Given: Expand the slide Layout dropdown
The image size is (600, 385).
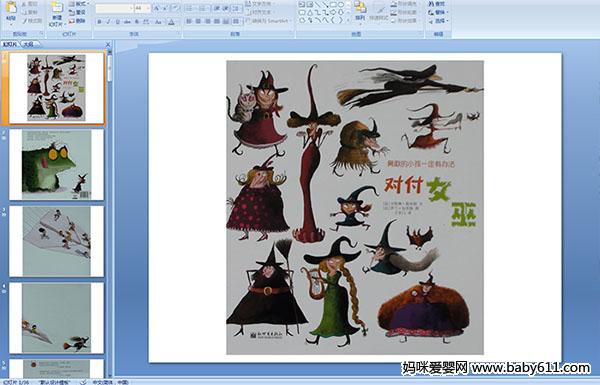Looking at the screenshot, I should 78,4.
